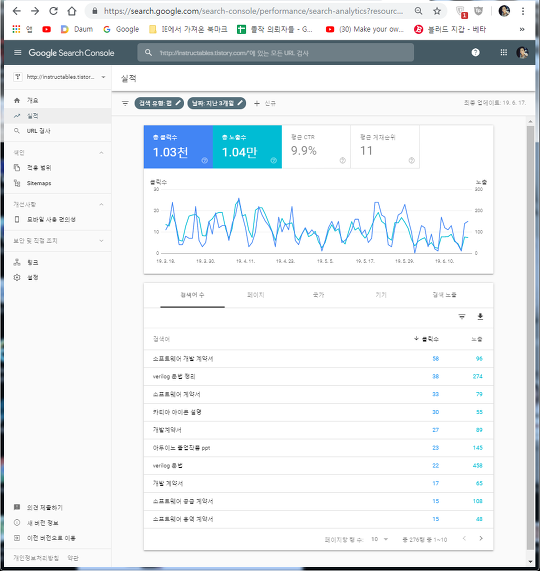Viewport: 540px width, 571px height.
Task: Go to next table page with right chevron
Action: pyautogui.click(x=481, y=538)
